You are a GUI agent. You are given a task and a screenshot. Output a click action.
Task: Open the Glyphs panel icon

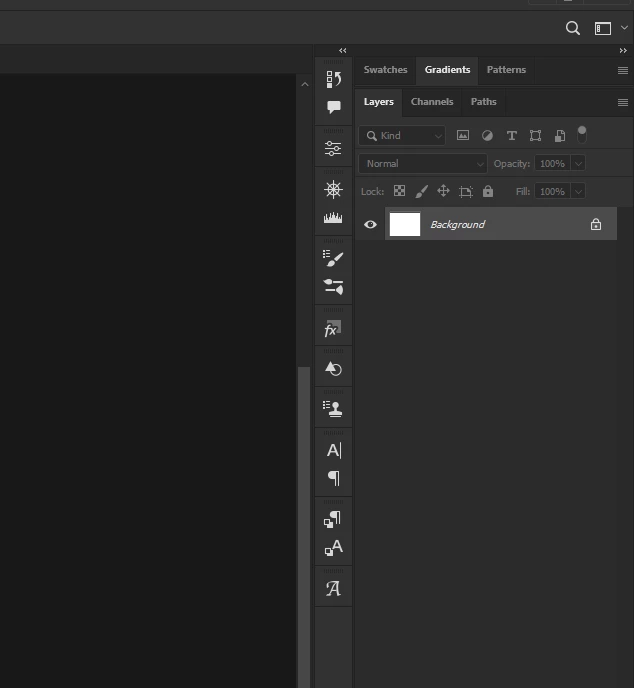pos(333,588)
